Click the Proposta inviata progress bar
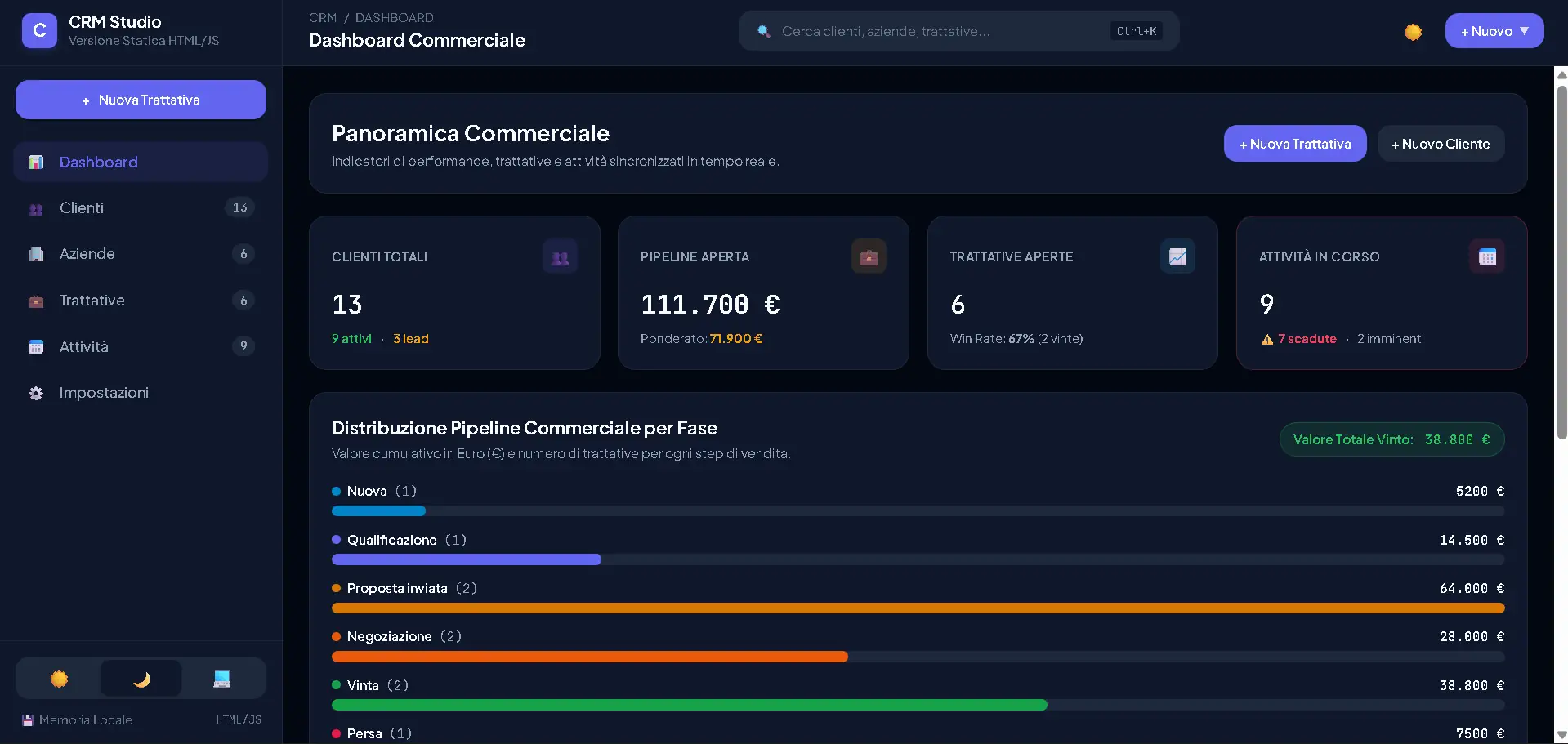Viewport: 1568px width, 744px height. tap(918, 608)
